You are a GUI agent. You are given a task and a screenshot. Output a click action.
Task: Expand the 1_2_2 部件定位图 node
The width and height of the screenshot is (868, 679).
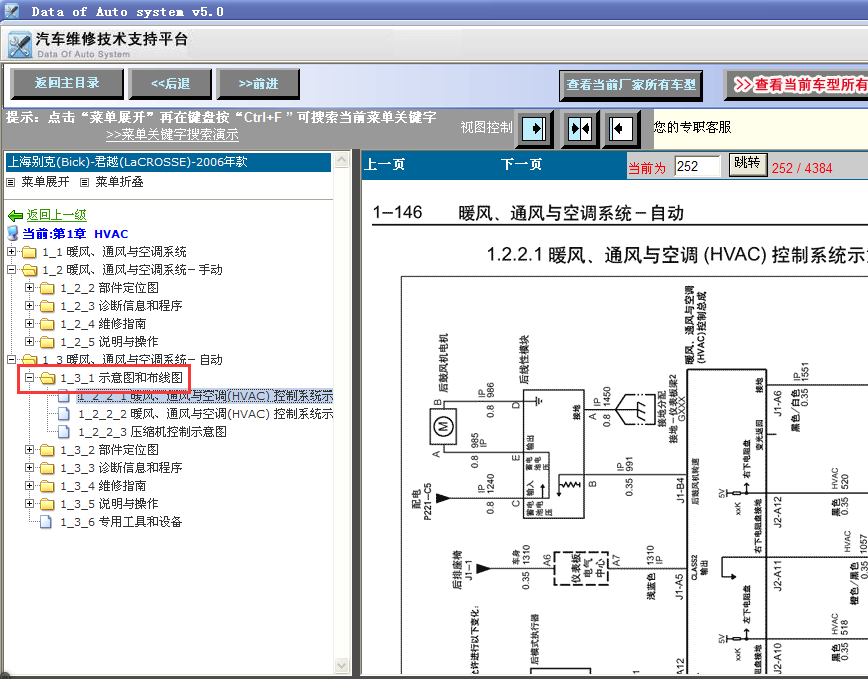[29, 288]
